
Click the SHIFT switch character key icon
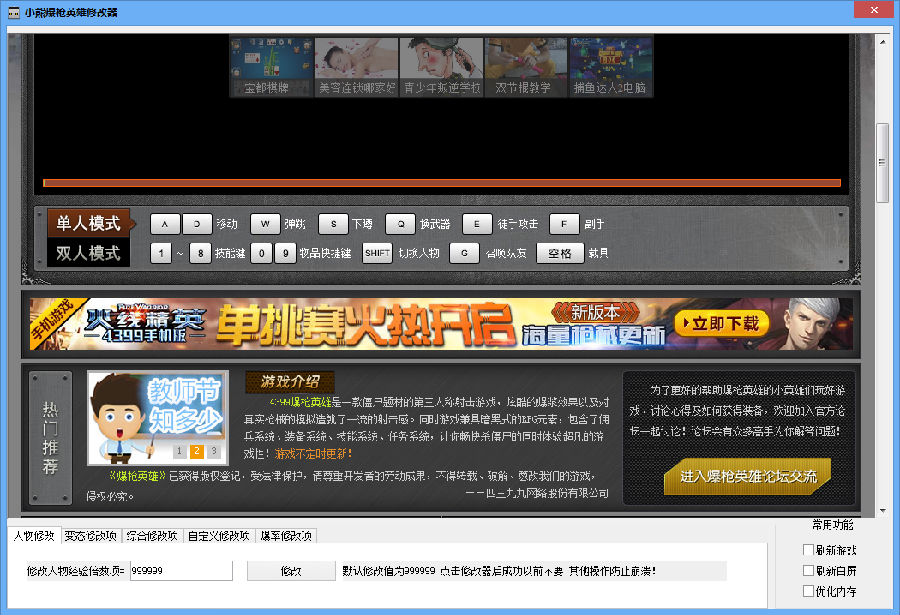pyautogui.click(x=377, y=253)
